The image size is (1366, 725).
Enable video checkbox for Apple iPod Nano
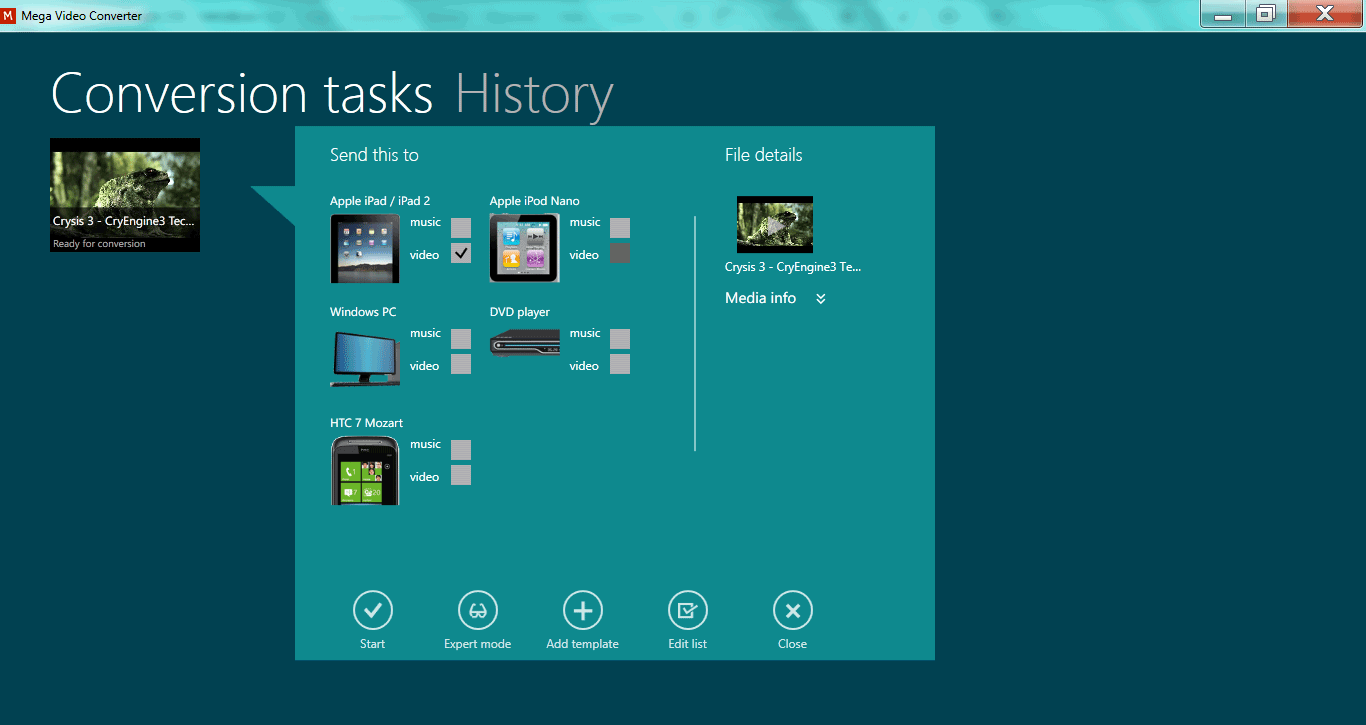point(620,254)
